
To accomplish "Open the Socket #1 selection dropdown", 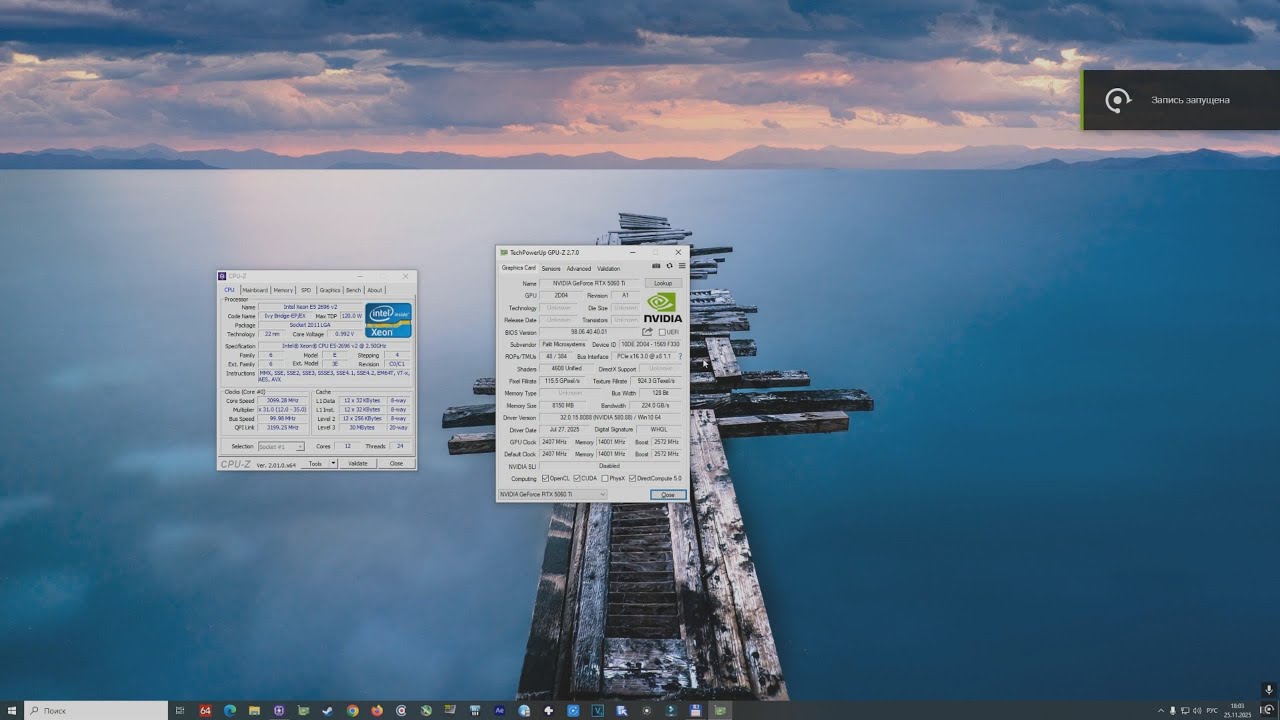I will click(281, 446).
